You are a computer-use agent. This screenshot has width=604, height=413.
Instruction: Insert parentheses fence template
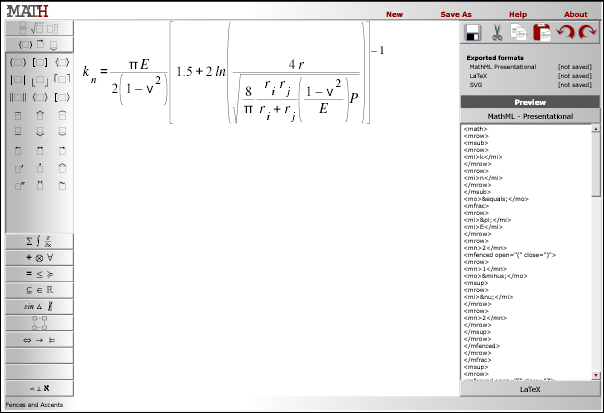[18, 62]
